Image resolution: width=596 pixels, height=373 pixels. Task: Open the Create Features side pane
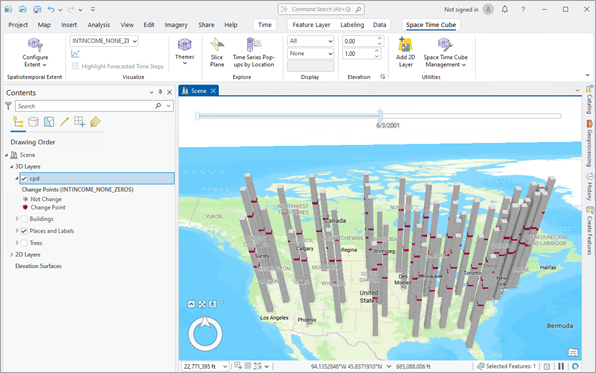pyautogui.click(x=589, y=231)
